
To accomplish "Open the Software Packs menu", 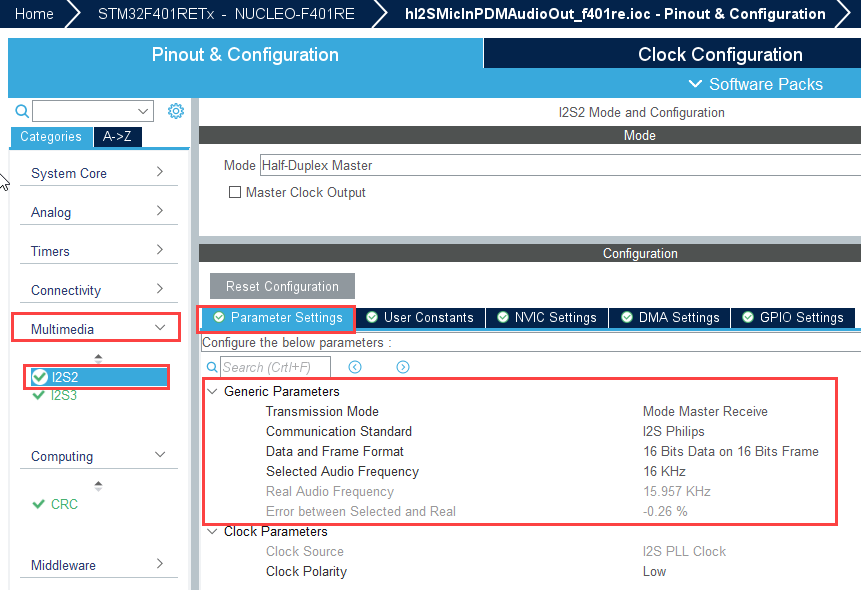I will click(x=756, y=84).
